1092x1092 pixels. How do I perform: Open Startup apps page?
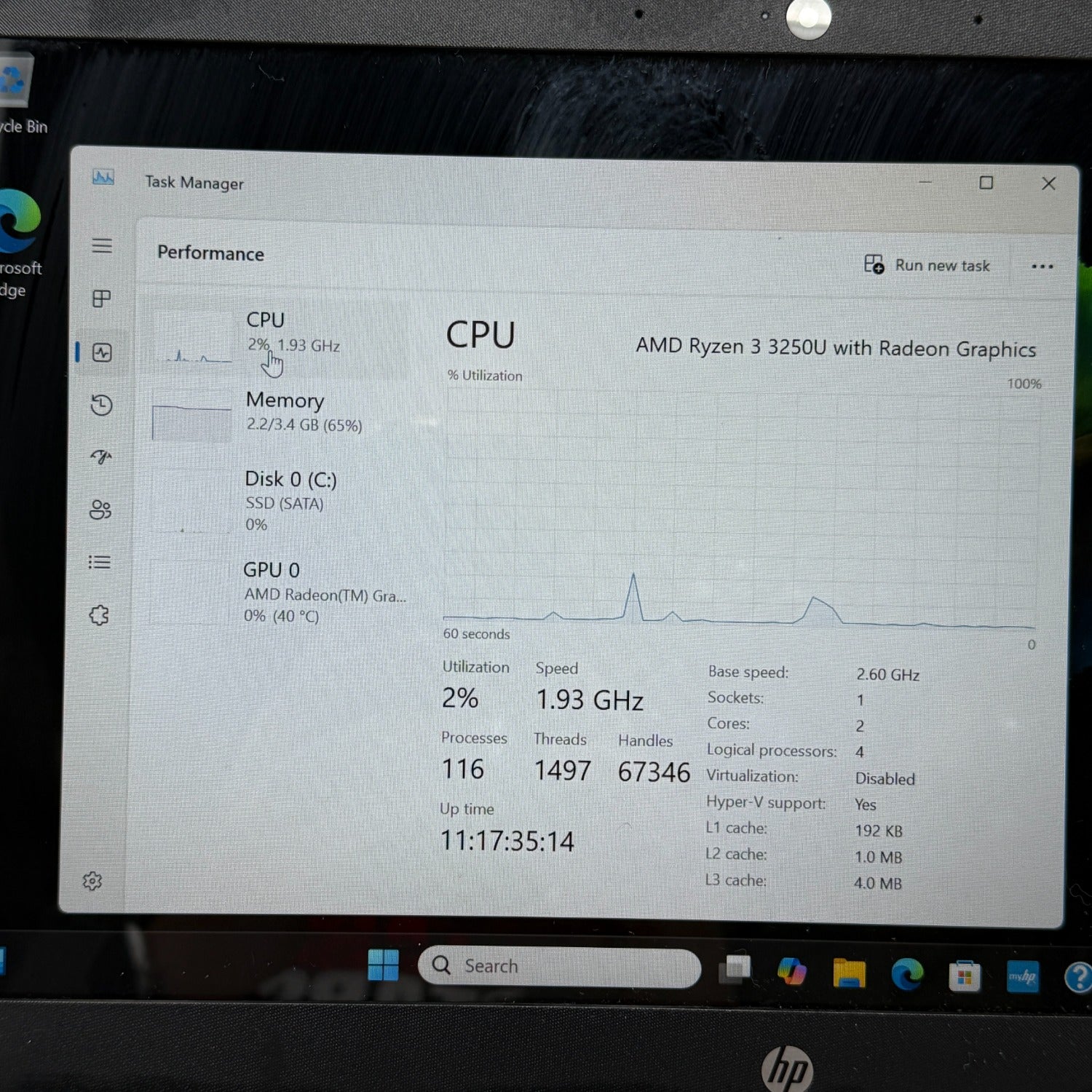click(x=101, y=457)
